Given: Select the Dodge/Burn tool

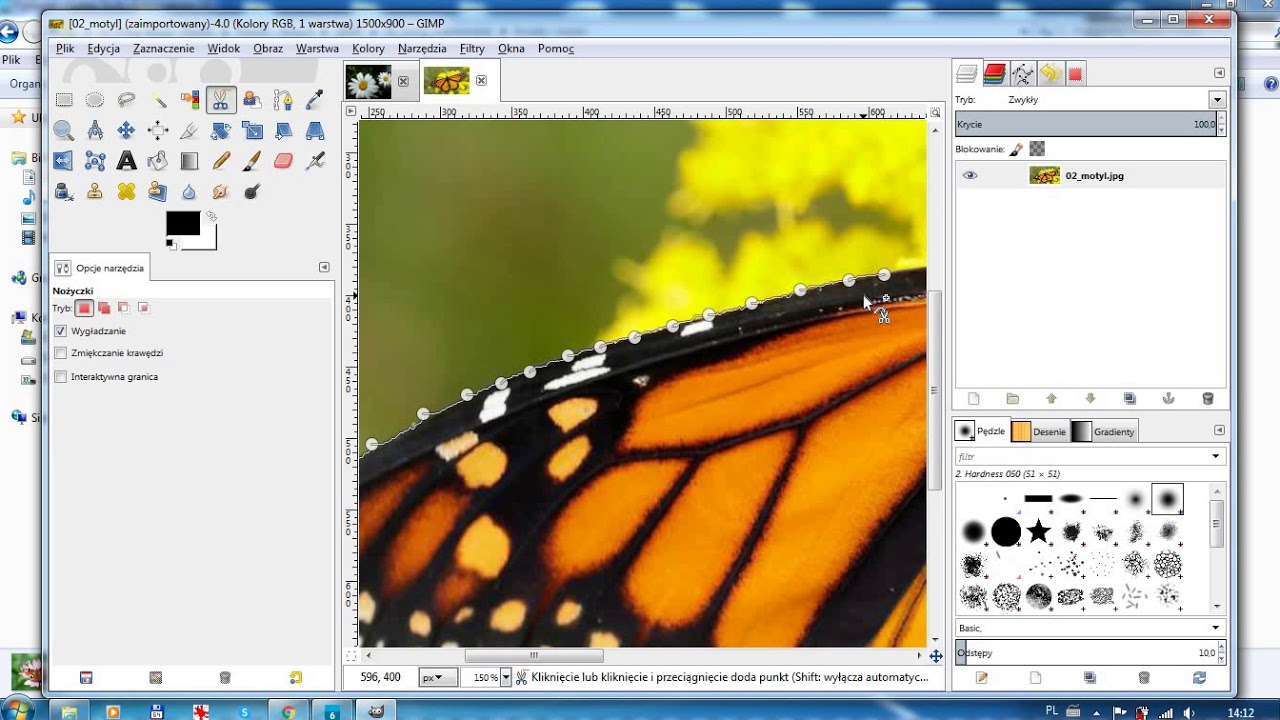Looking at the screenshot, I should [252, 191].
